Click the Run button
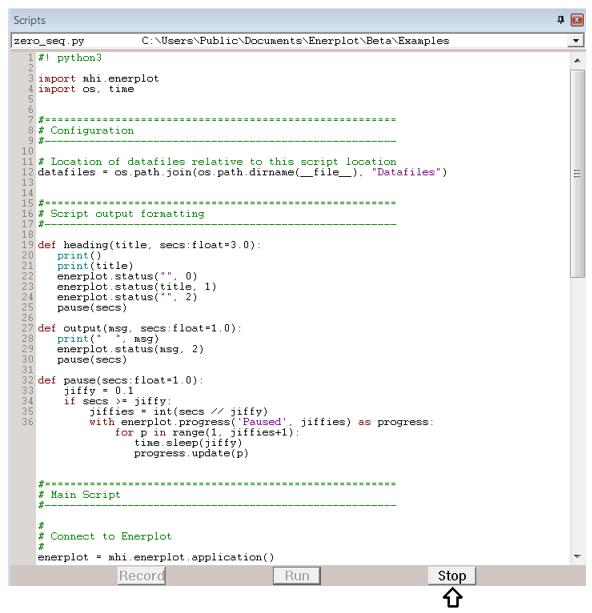 coord(297,576)
